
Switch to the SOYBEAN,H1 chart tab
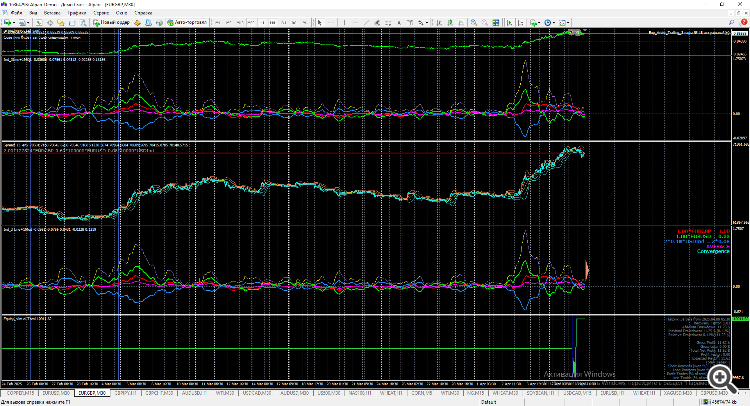pyautogui.click(x=540, y=393)
